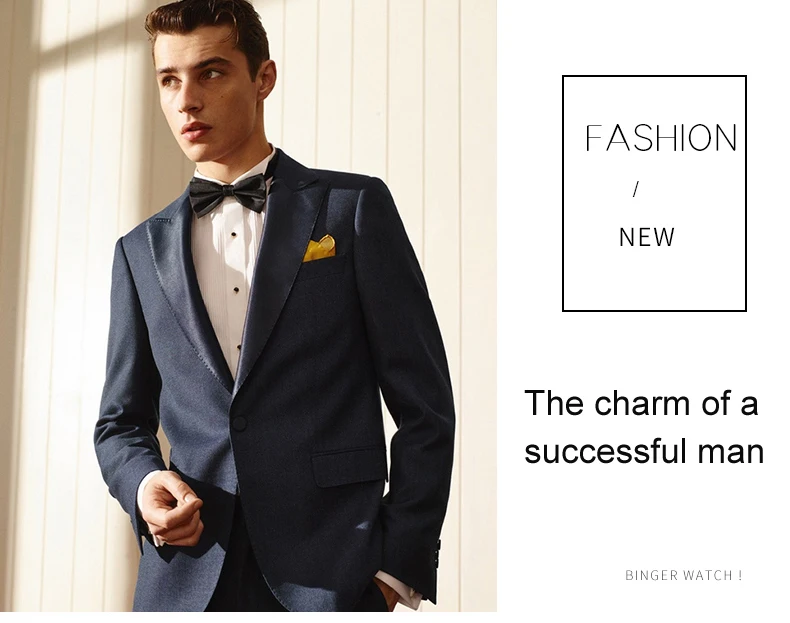This screenshot has height=623, width=790.
Task: Click the man's clenched hand
Action: [171, 509]
